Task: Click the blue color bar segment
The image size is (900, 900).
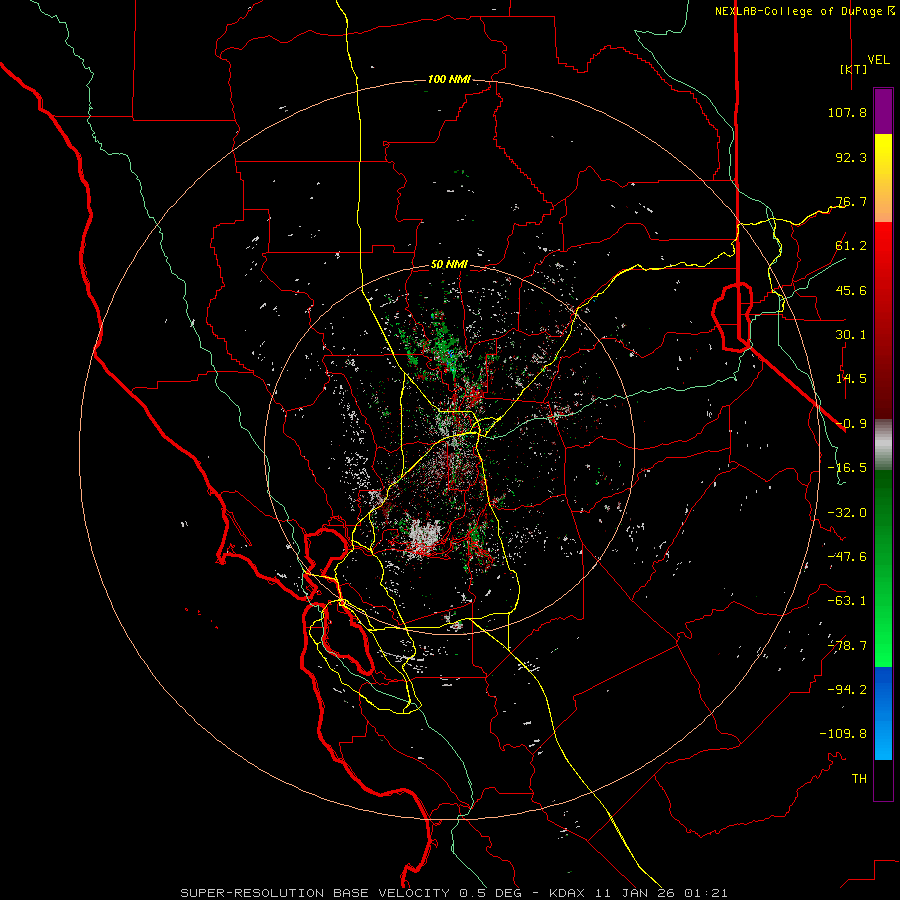Action: [x=883, y=713]
